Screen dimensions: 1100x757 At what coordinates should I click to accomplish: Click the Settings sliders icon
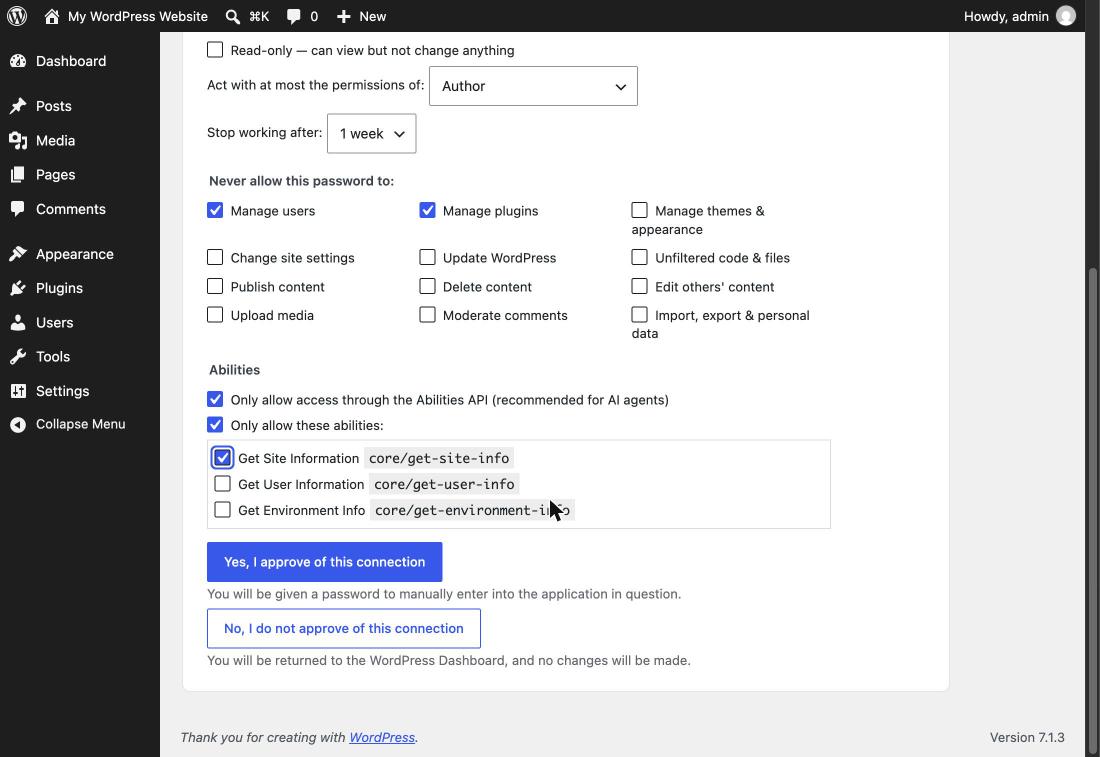[x=18, y=391]
